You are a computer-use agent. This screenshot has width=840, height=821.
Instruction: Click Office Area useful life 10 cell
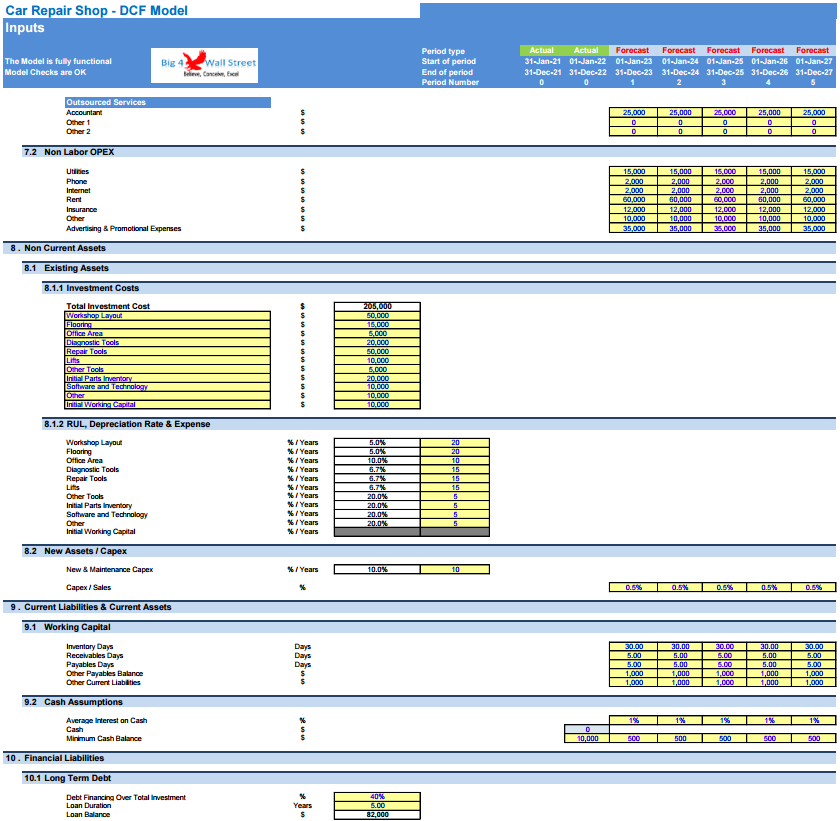click(x=455, y=461)
